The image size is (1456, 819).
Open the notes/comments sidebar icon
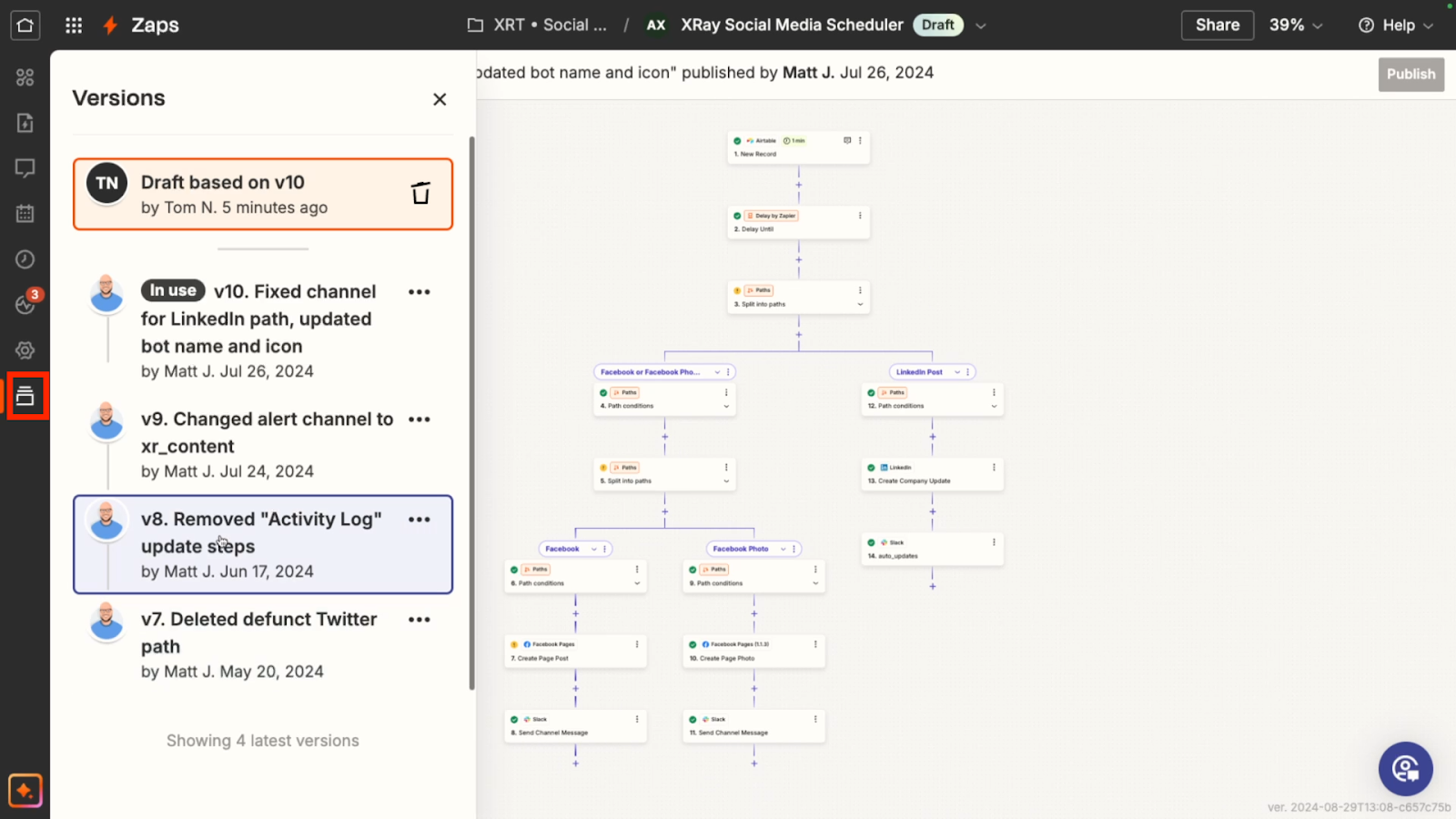25,168
